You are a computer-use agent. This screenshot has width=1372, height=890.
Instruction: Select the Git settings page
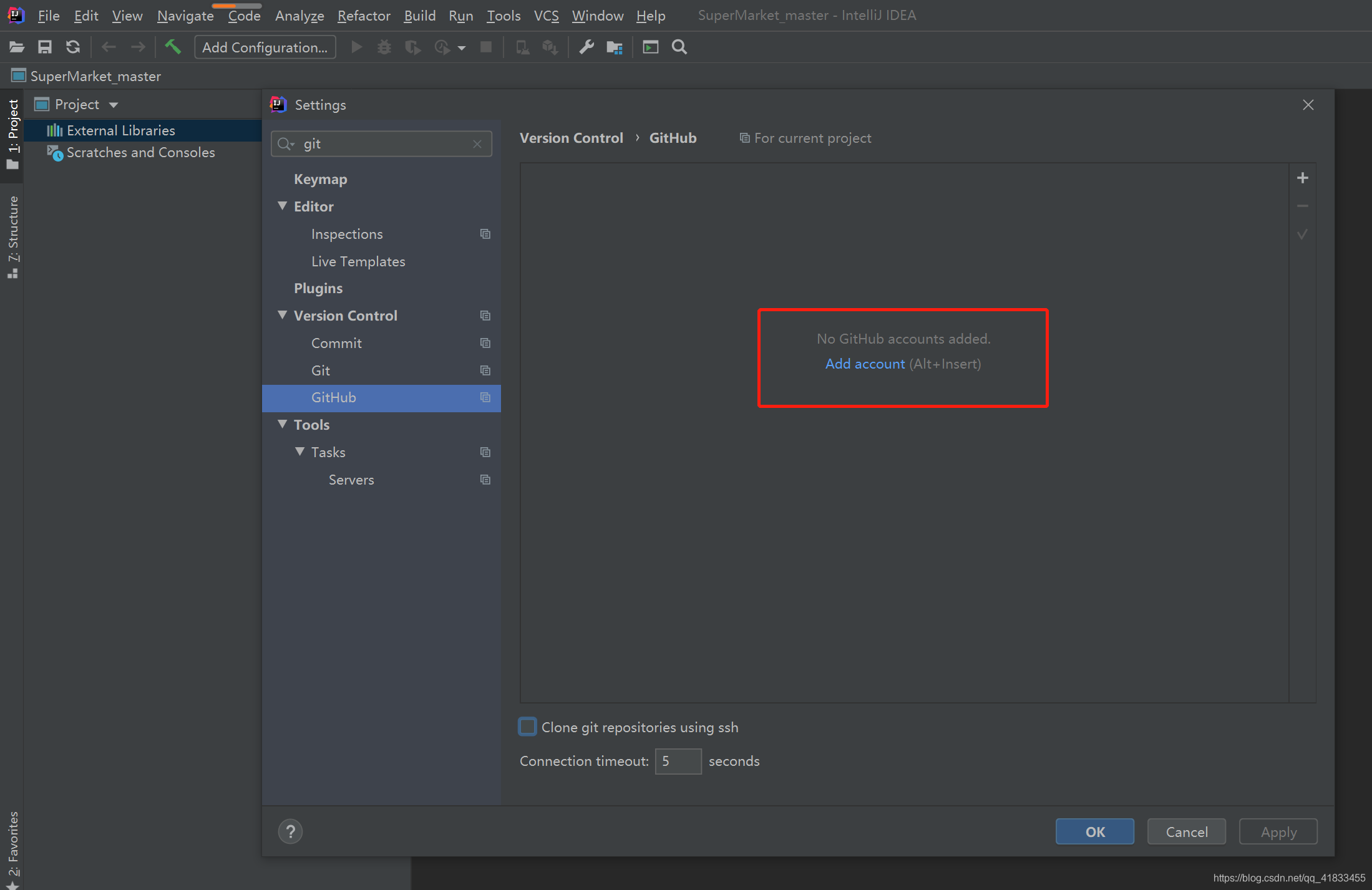tap(321, 370)
